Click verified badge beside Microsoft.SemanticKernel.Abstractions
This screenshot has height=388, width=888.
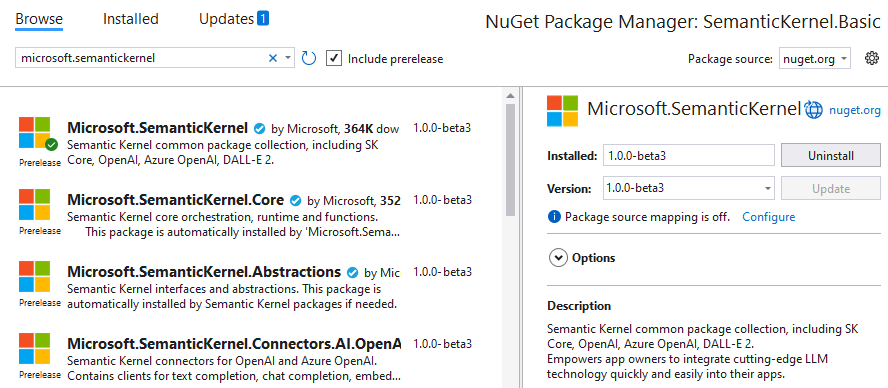(x=352, y=272)
